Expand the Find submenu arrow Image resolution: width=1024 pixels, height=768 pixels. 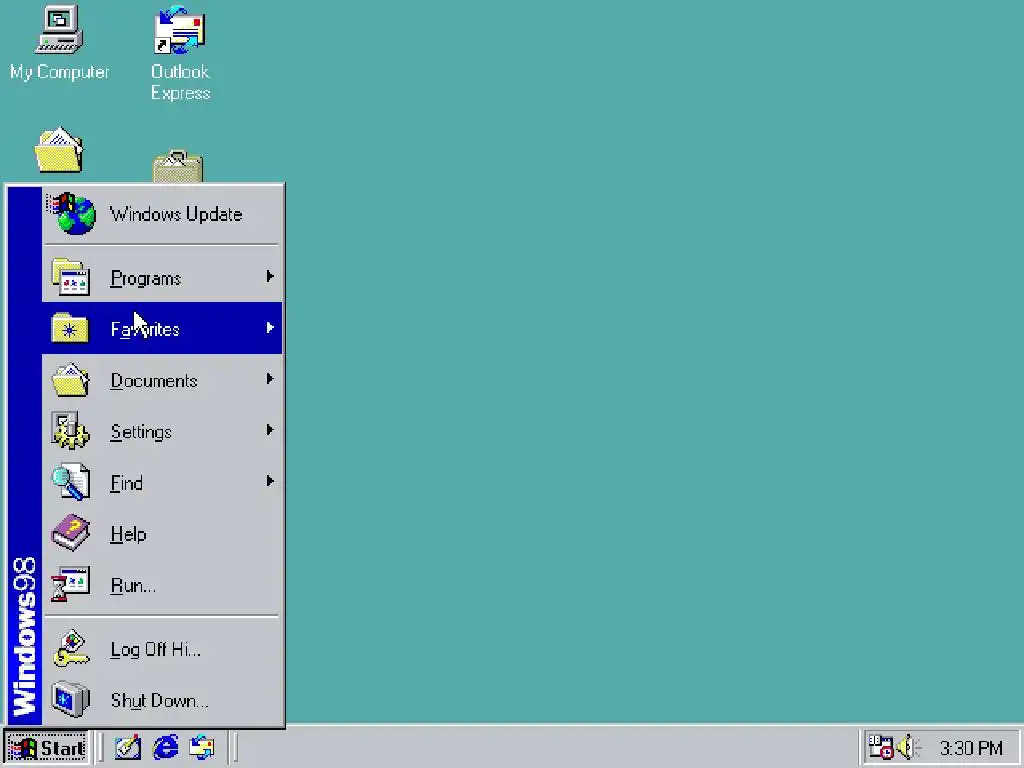(270, 481)
